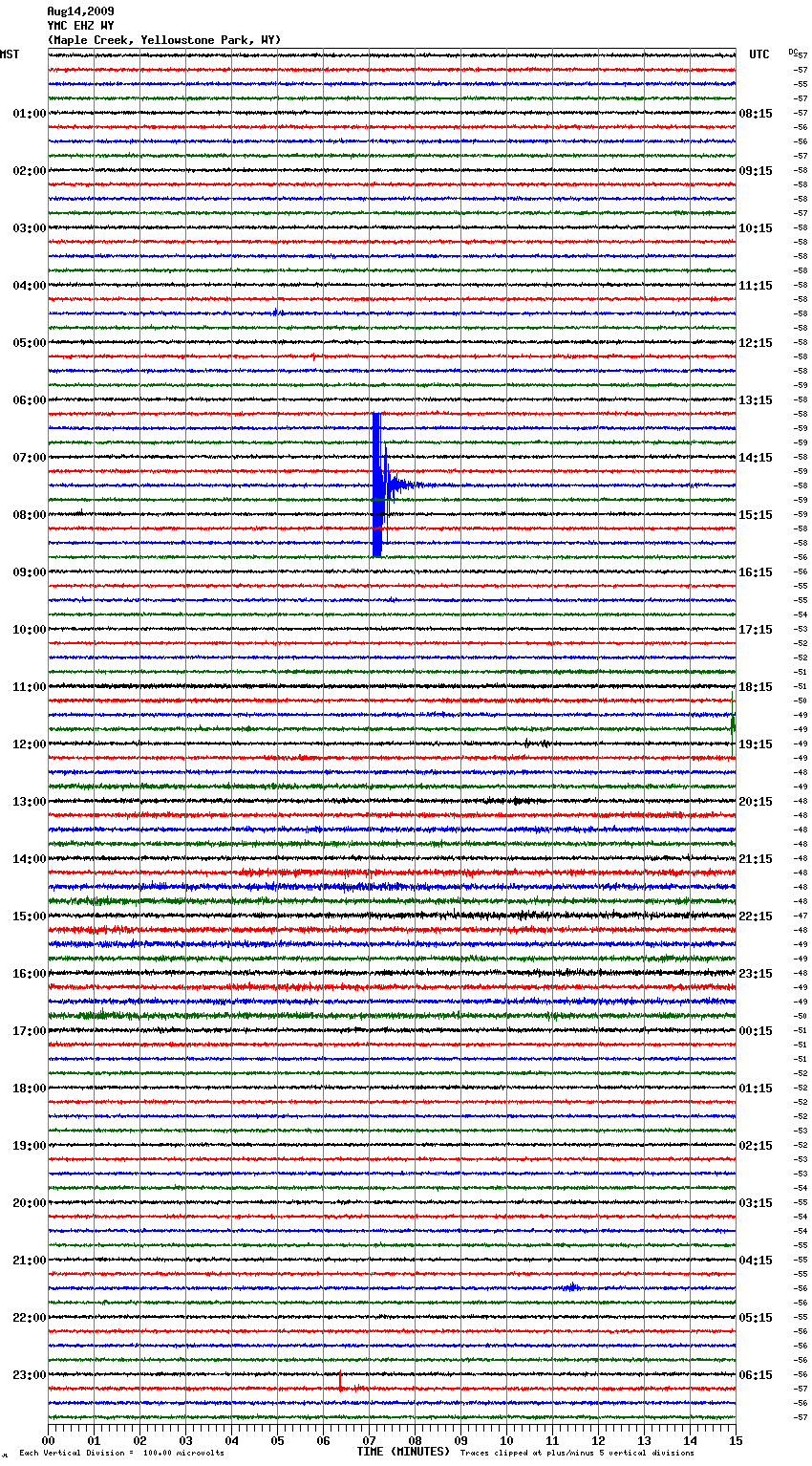812x1466 pixels.
Task: Click minute 15 on the time axis
Action: pos(736,1441)
